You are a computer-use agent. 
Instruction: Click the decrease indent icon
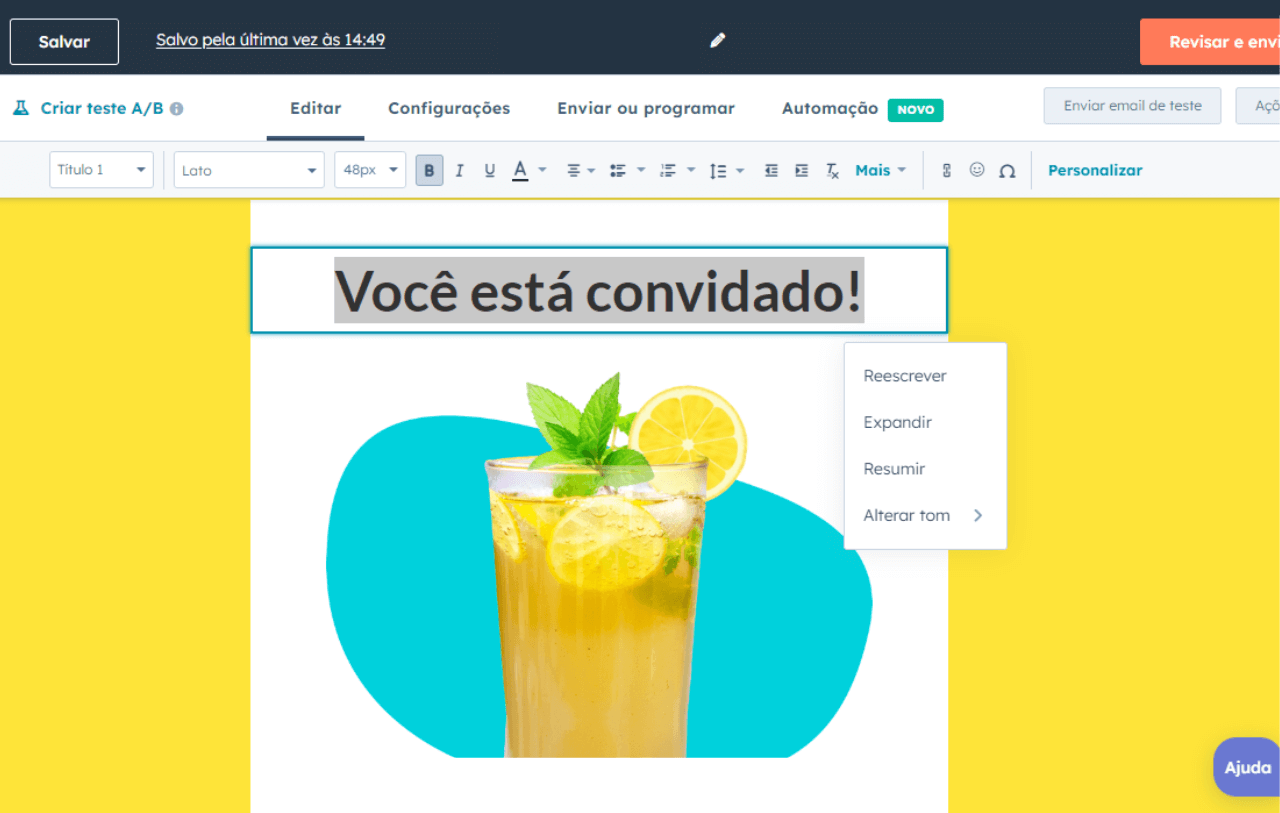pos(771,170)
